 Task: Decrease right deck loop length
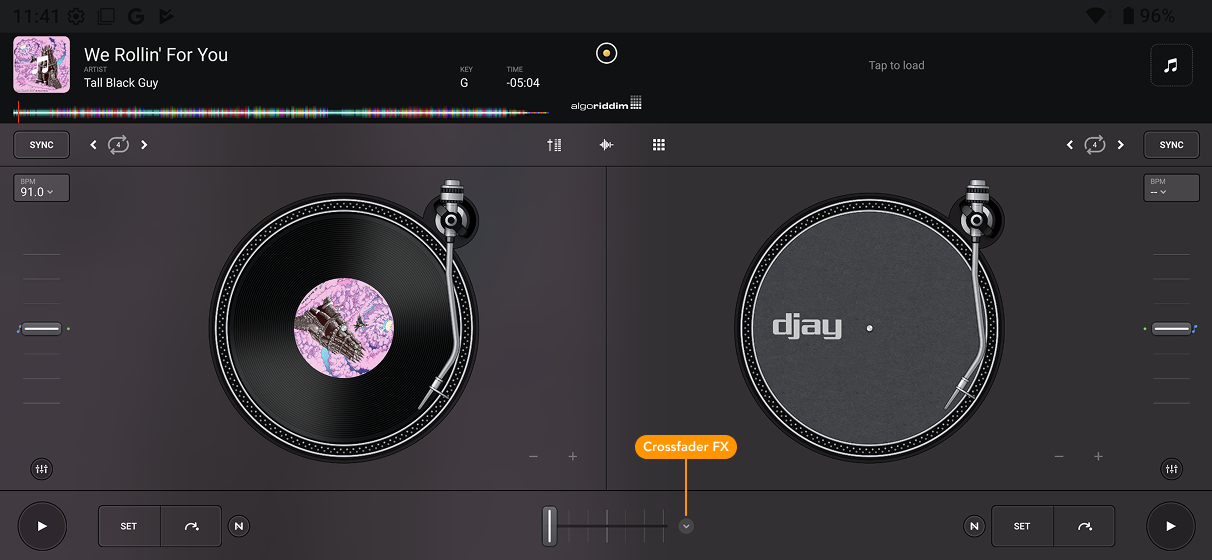pyautogui.click(x=1070, y=145)
